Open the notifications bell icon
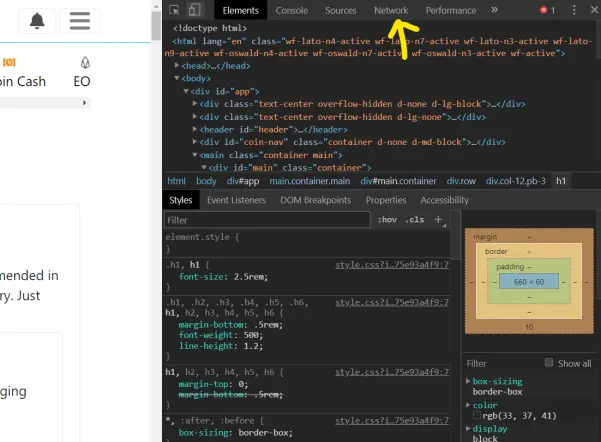This screenshot has height=442, width=601. [x=37, y=21]
